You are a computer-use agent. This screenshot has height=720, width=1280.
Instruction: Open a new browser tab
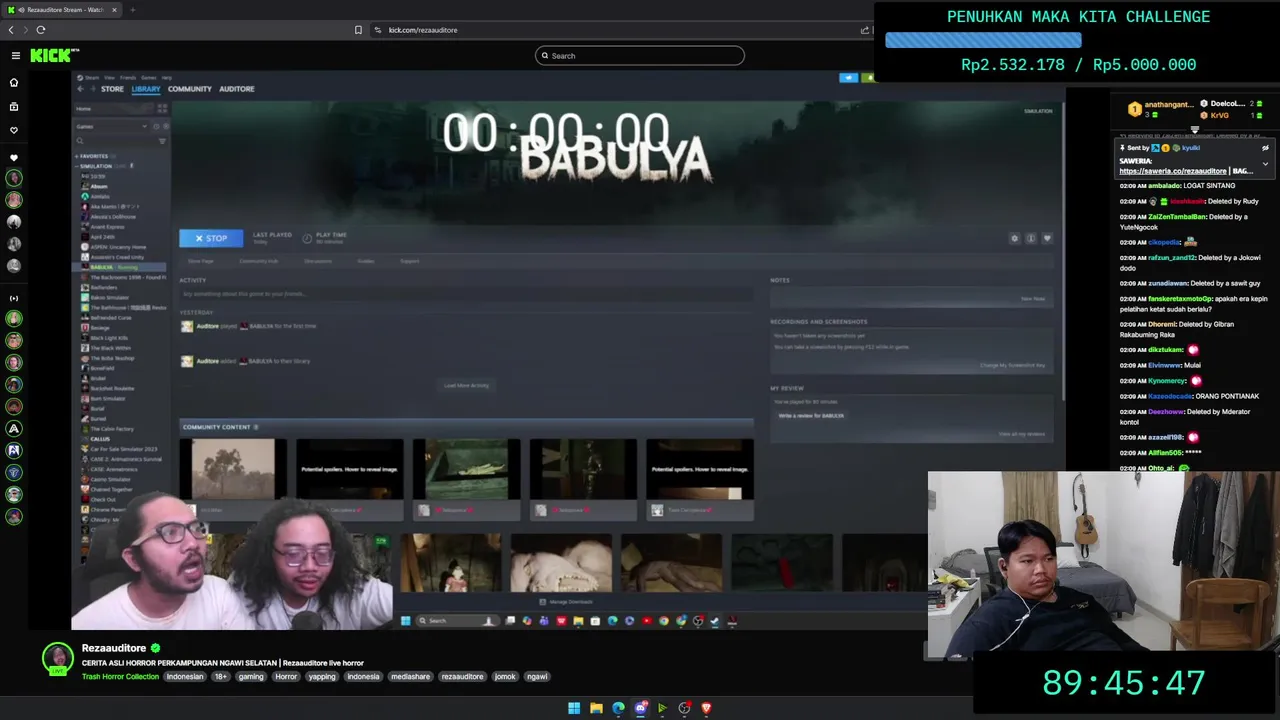pos(132,10)
